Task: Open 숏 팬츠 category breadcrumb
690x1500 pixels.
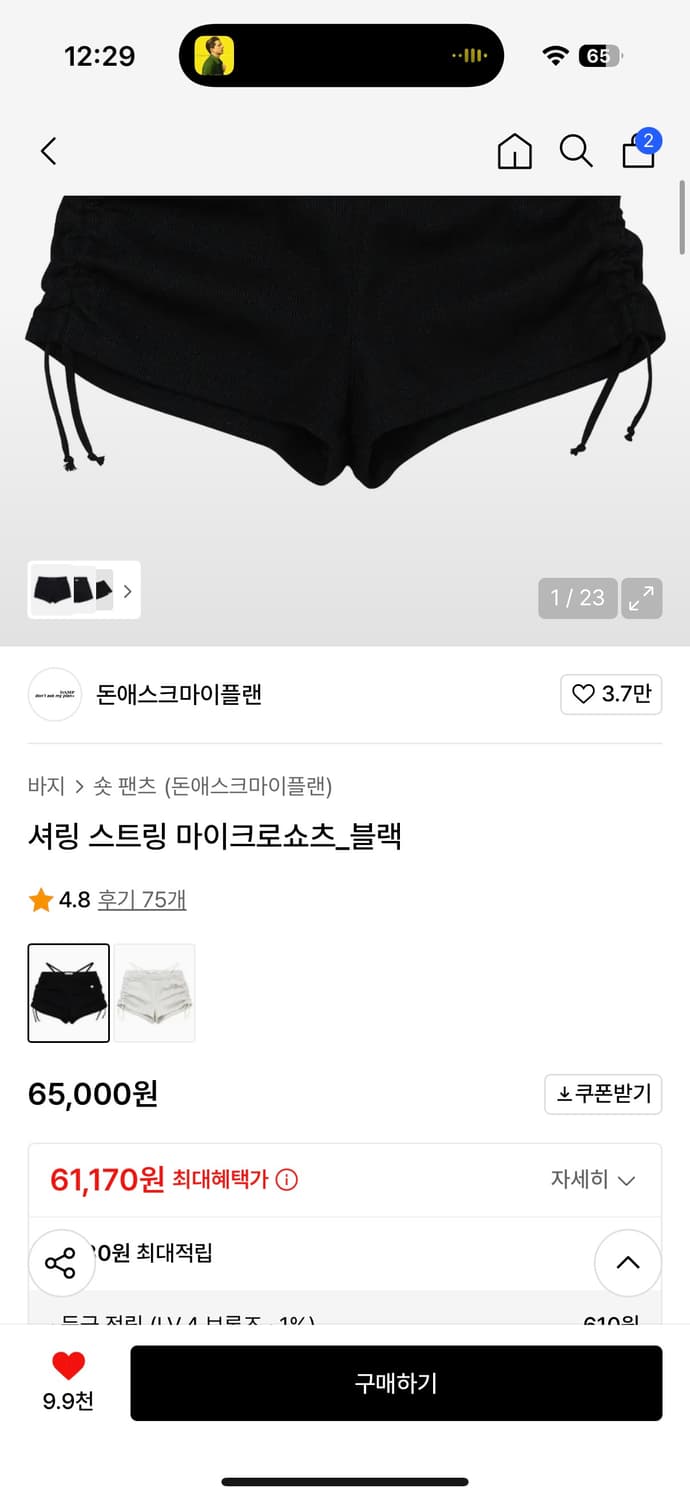Action: click(x=124, y=786)
